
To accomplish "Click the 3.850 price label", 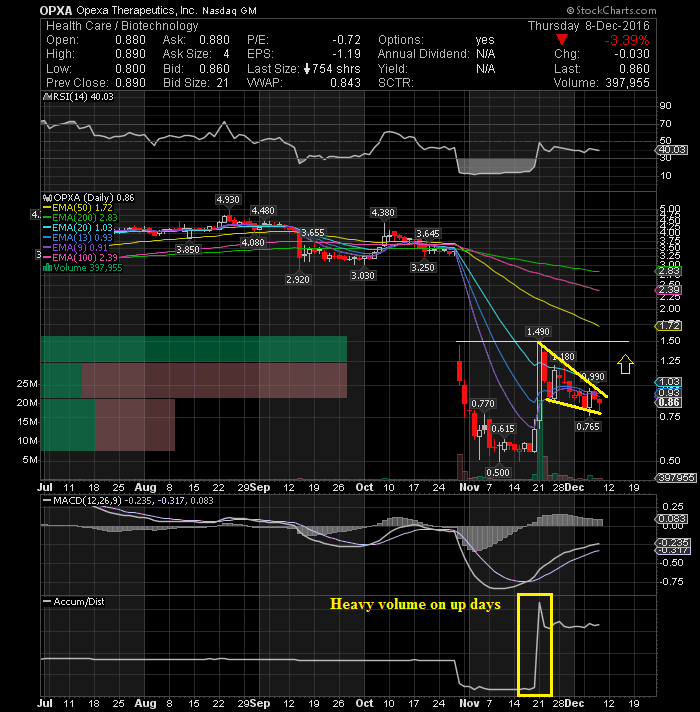I will coord(188,250).
